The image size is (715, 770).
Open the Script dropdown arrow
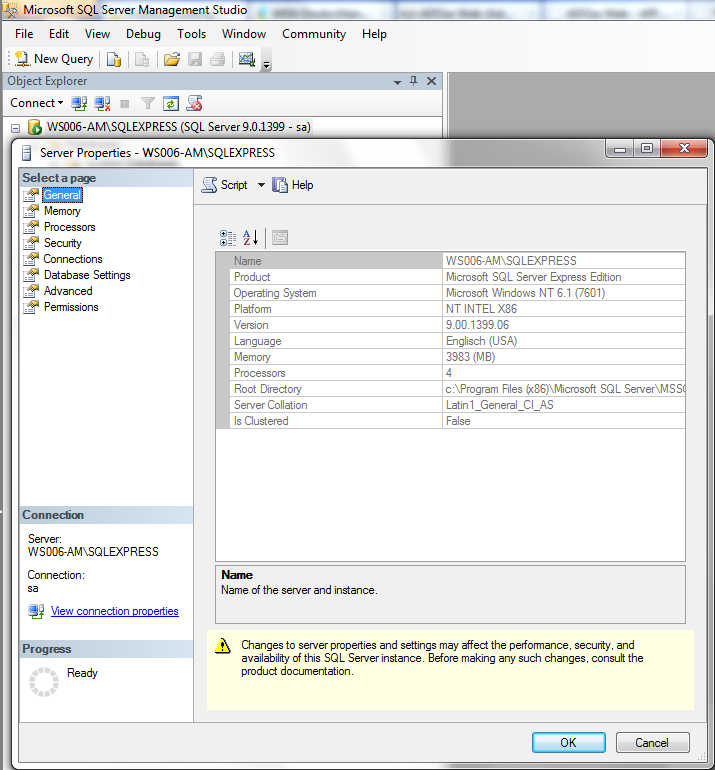[x=261, y=185]
